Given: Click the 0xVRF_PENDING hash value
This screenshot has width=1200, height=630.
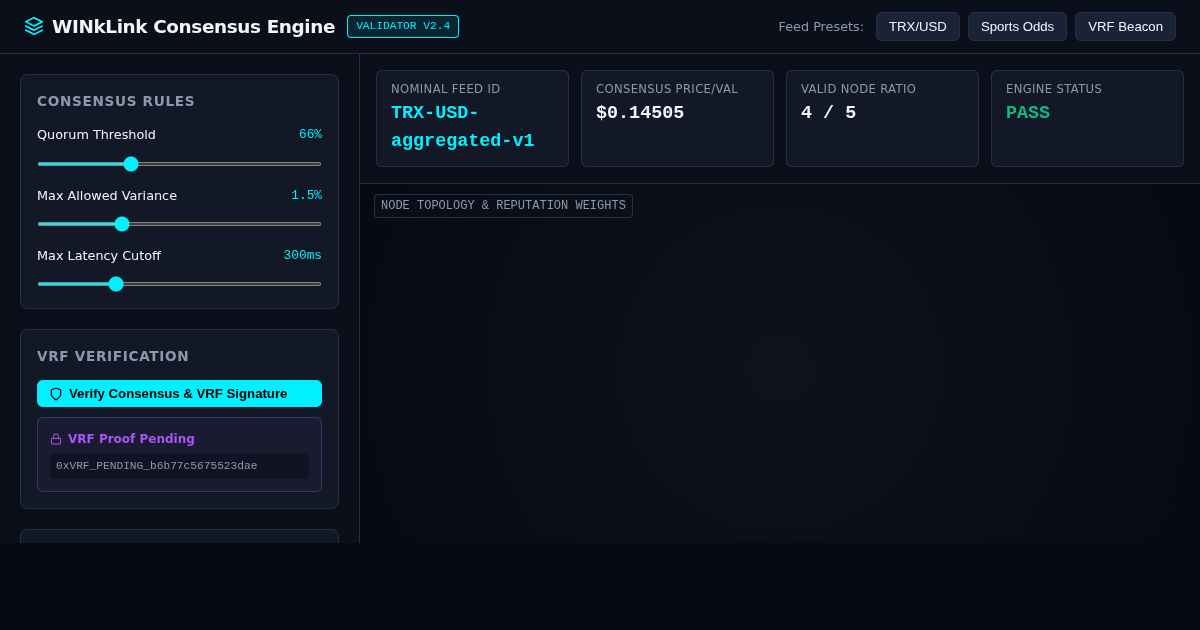Looking at the screenshot, I should [x=157, y=466].
